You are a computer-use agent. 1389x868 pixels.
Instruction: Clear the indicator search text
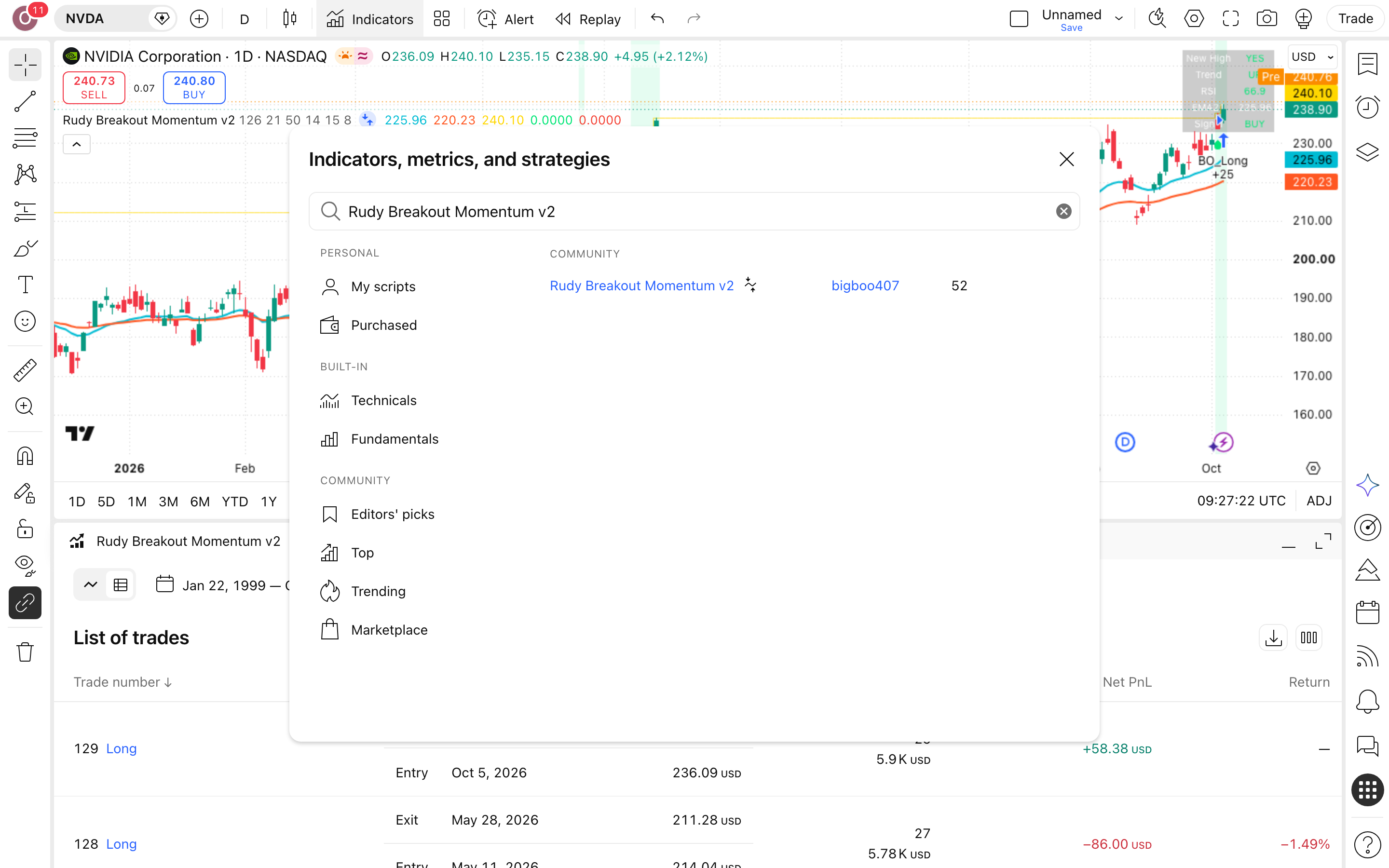[1063, 211]
